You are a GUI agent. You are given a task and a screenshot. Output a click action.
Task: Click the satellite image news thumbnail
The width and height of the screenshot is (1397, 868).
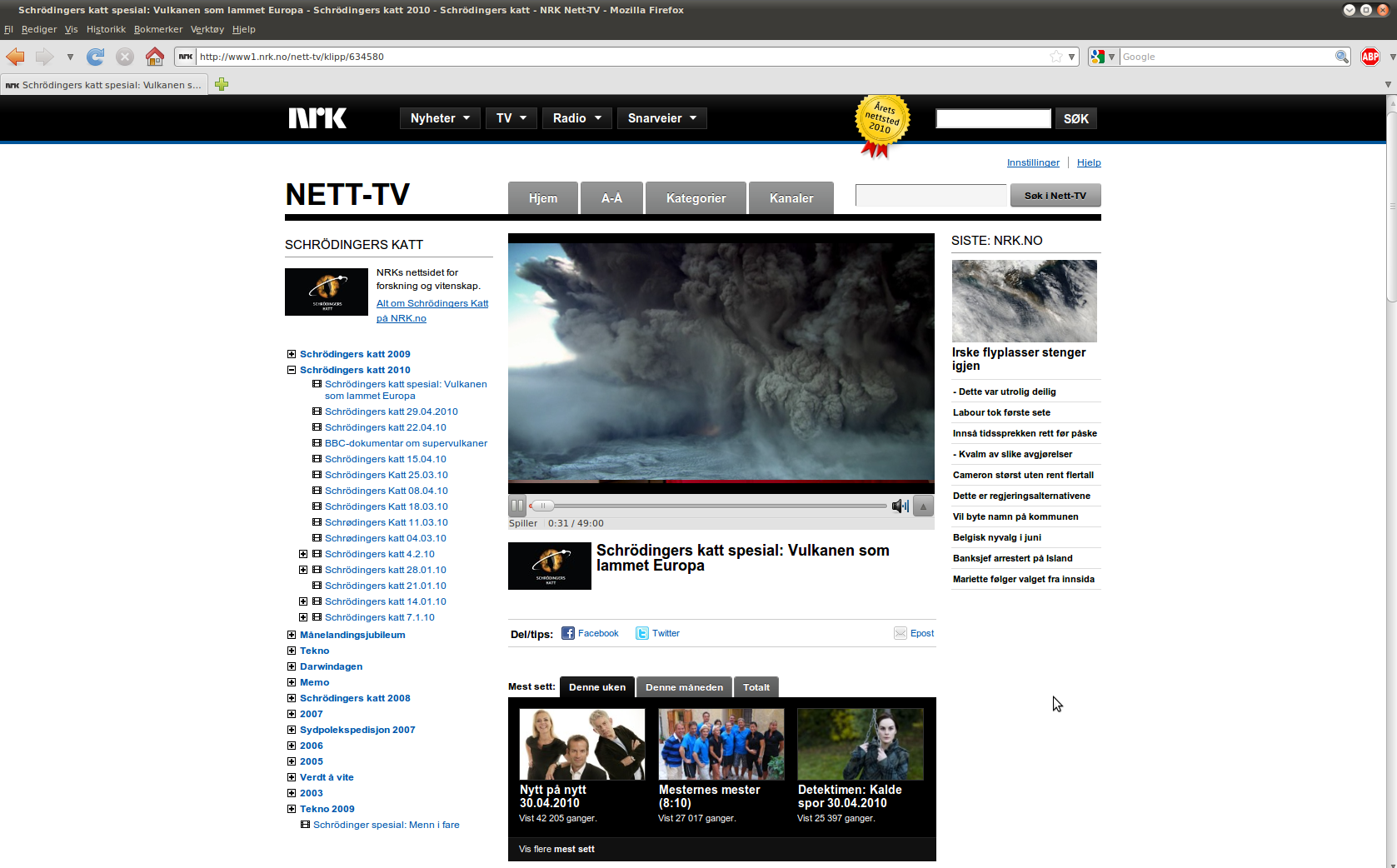1025,301
